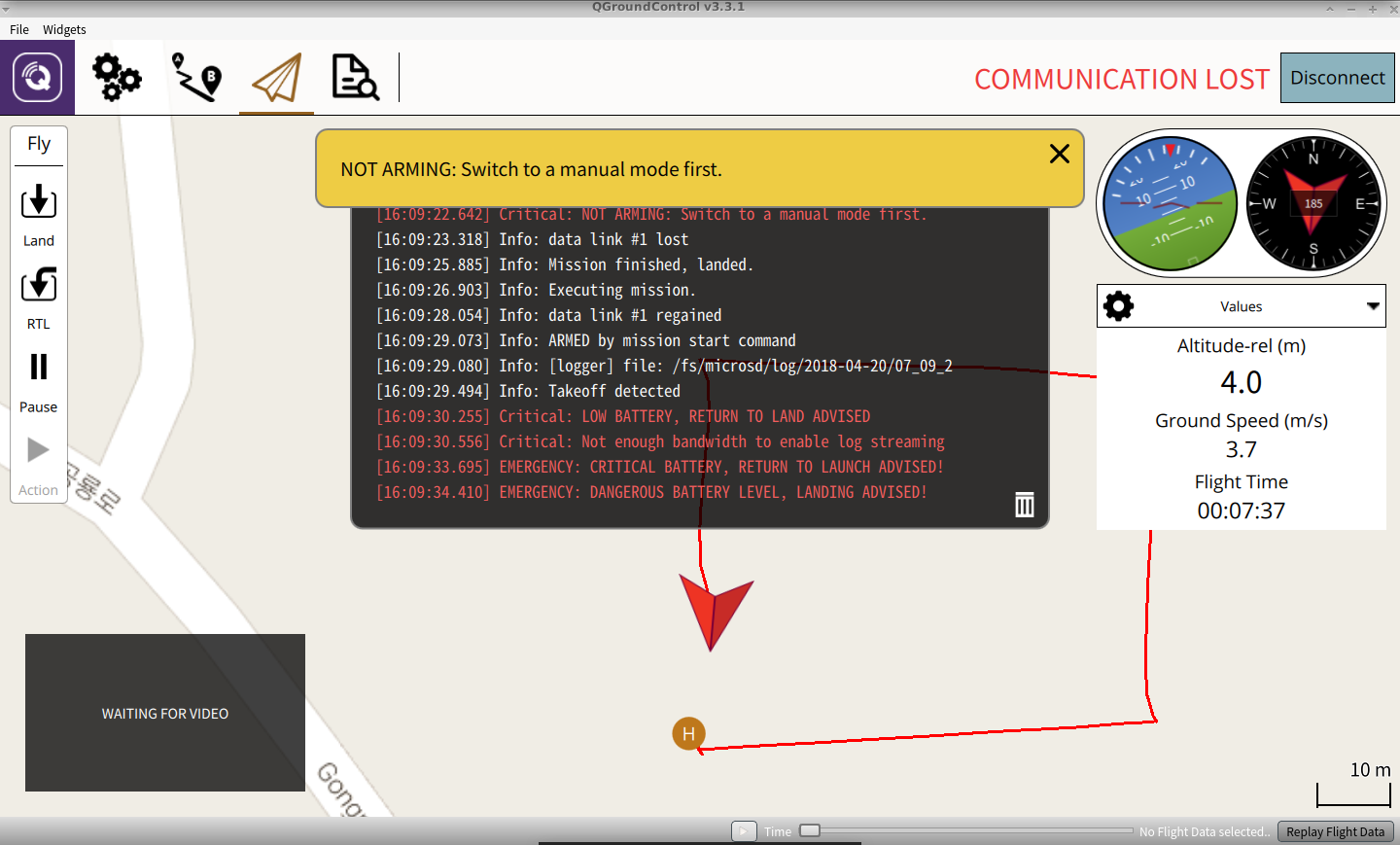Clear messages with the trash icon

pyautogui.click(x=1025, y=504)
